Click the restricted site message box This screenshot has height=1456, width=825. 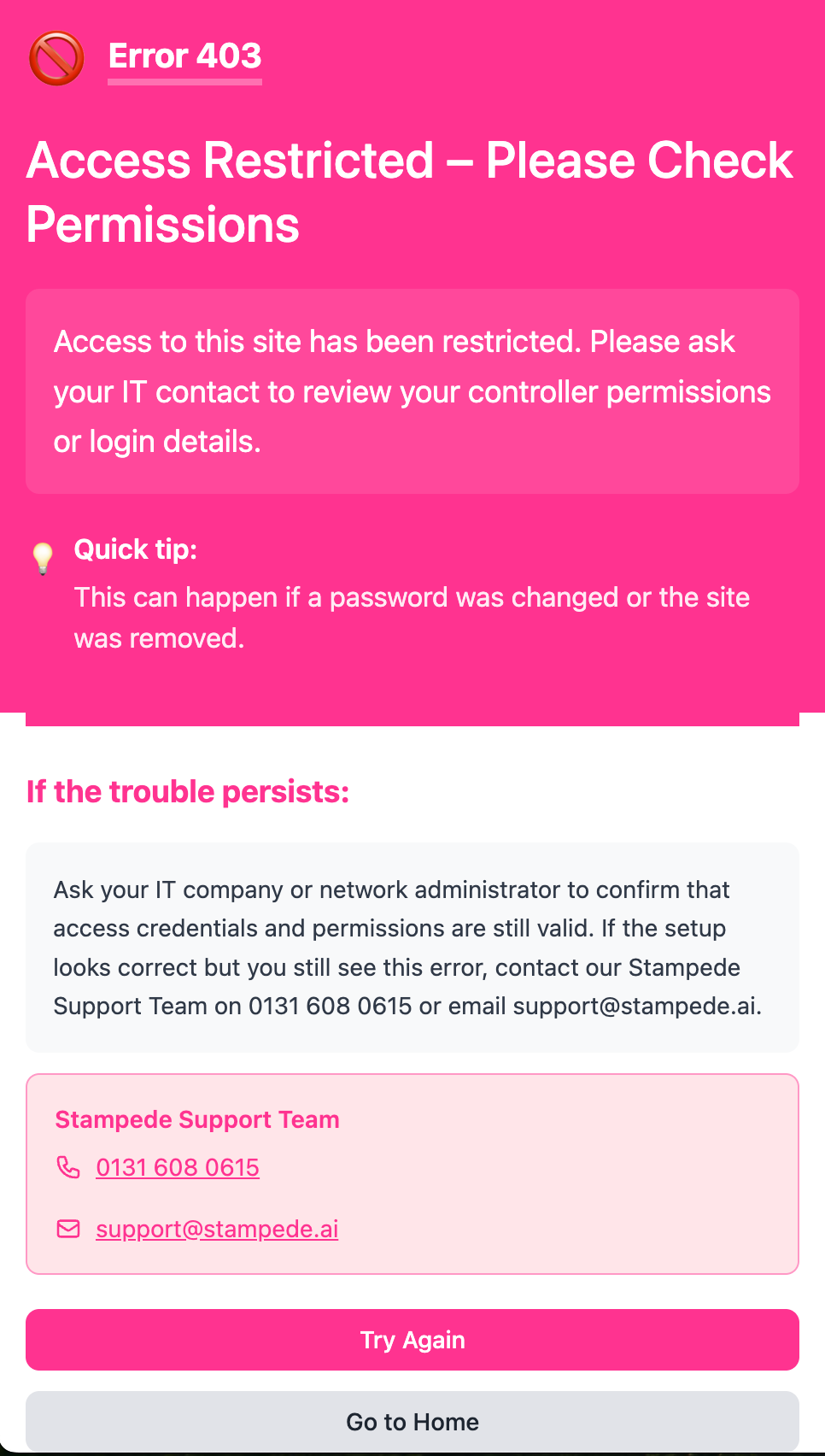(412, 391)
